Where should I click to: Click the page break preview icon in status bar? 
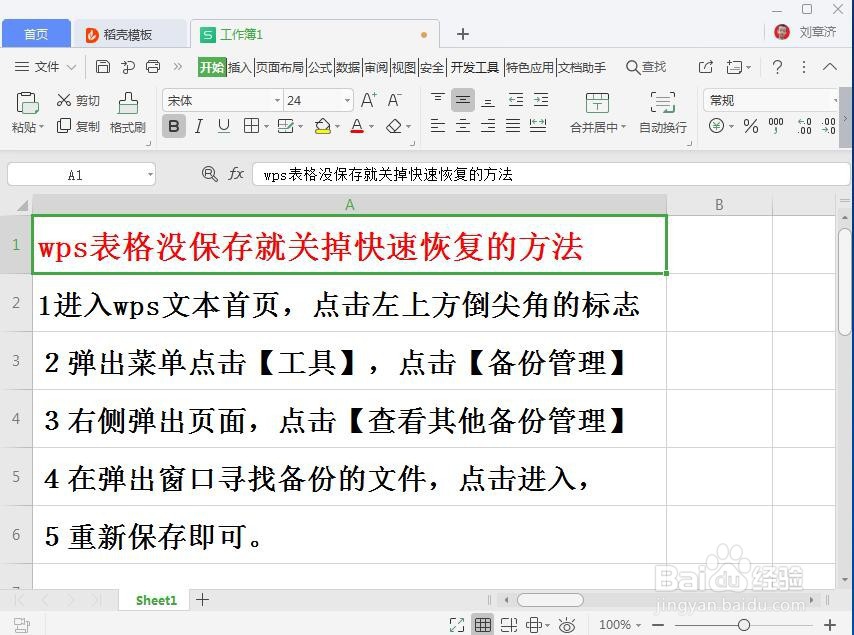pyautogui.click(x=509, y=625)
